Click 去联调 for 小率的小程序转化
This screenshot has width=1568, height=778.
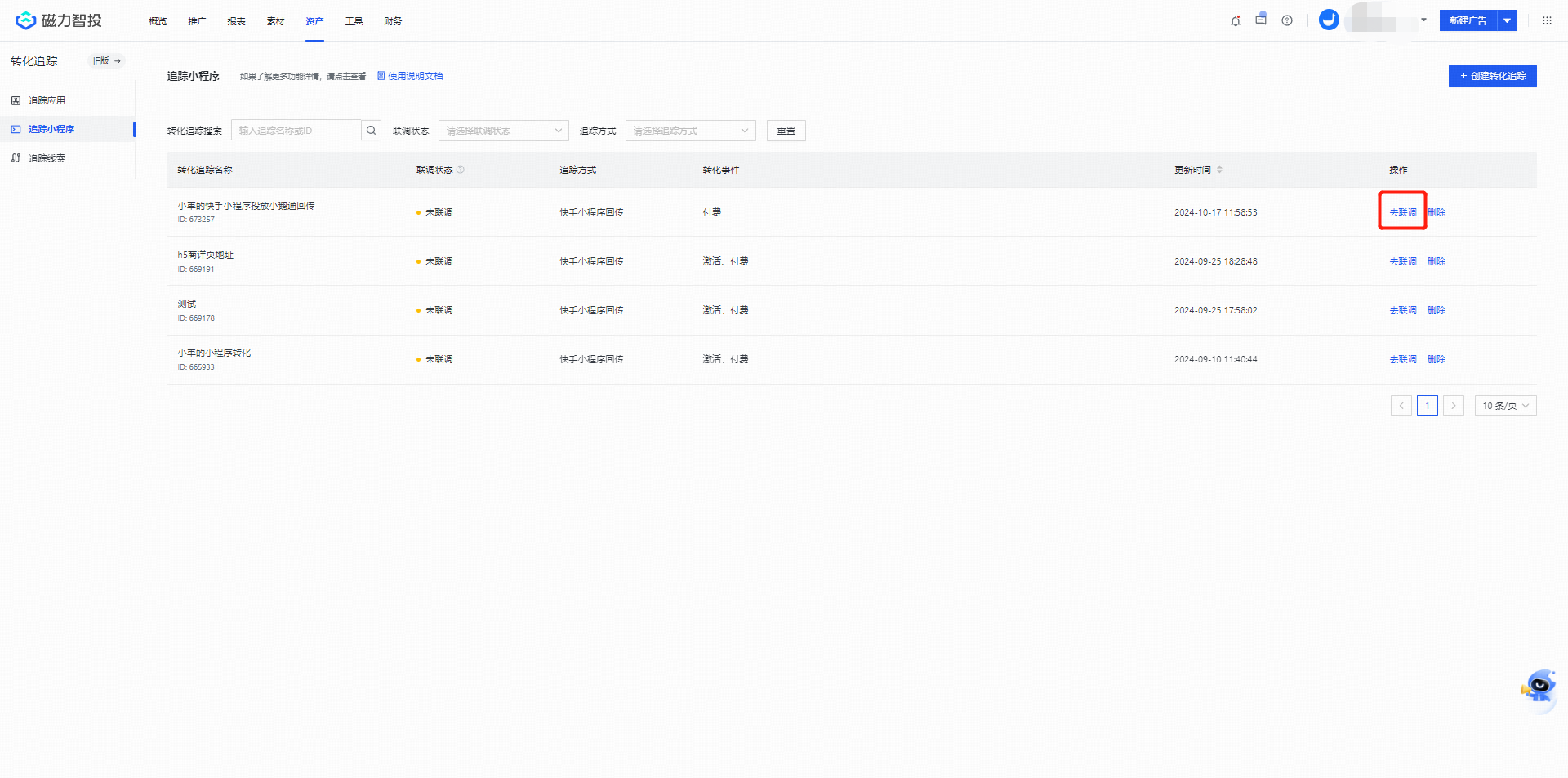(x=1403, y=359)
